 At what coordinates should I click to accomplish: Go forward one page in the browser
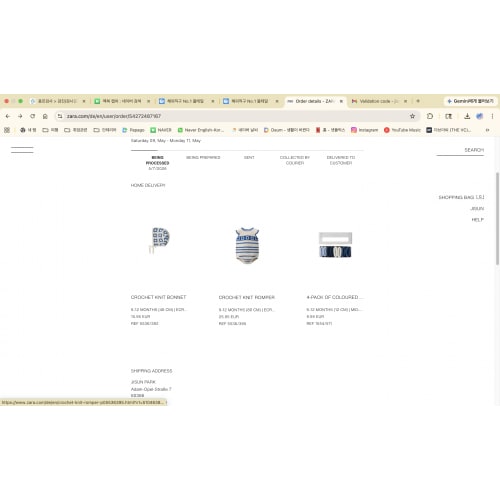coord(20,116)
